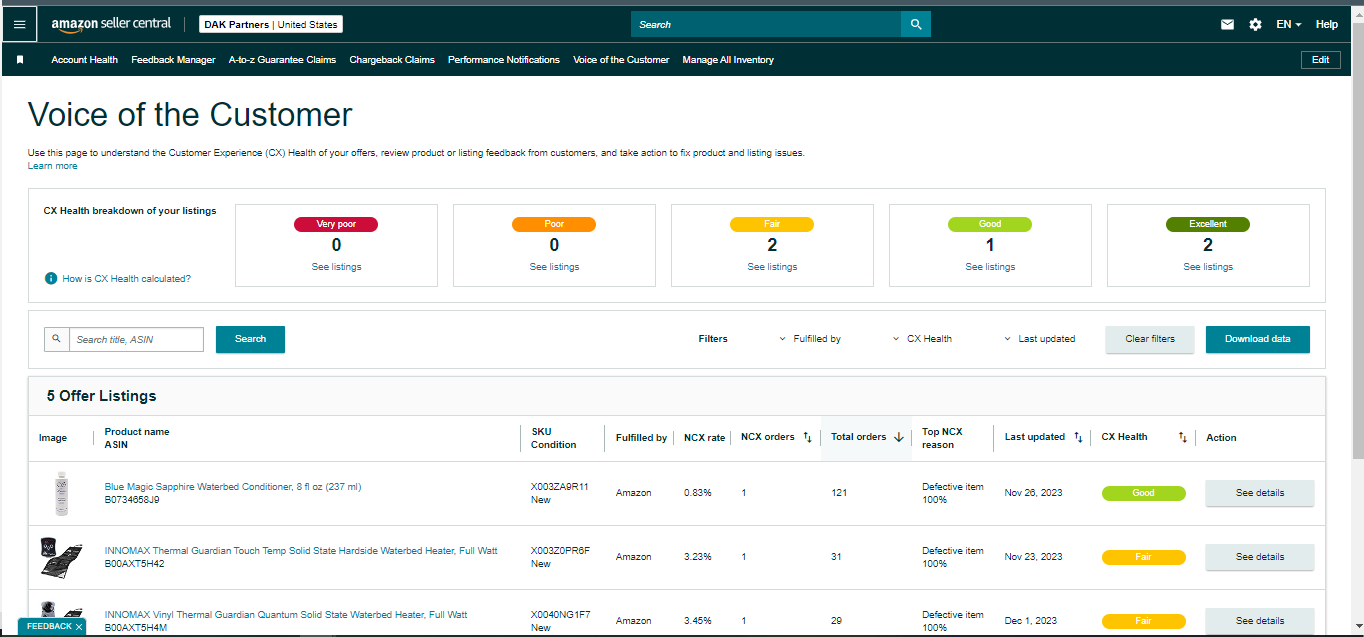Click the date Nov 26, 2023
The width and height of the screenshot is (1364, 637).
pos(1034,493)
